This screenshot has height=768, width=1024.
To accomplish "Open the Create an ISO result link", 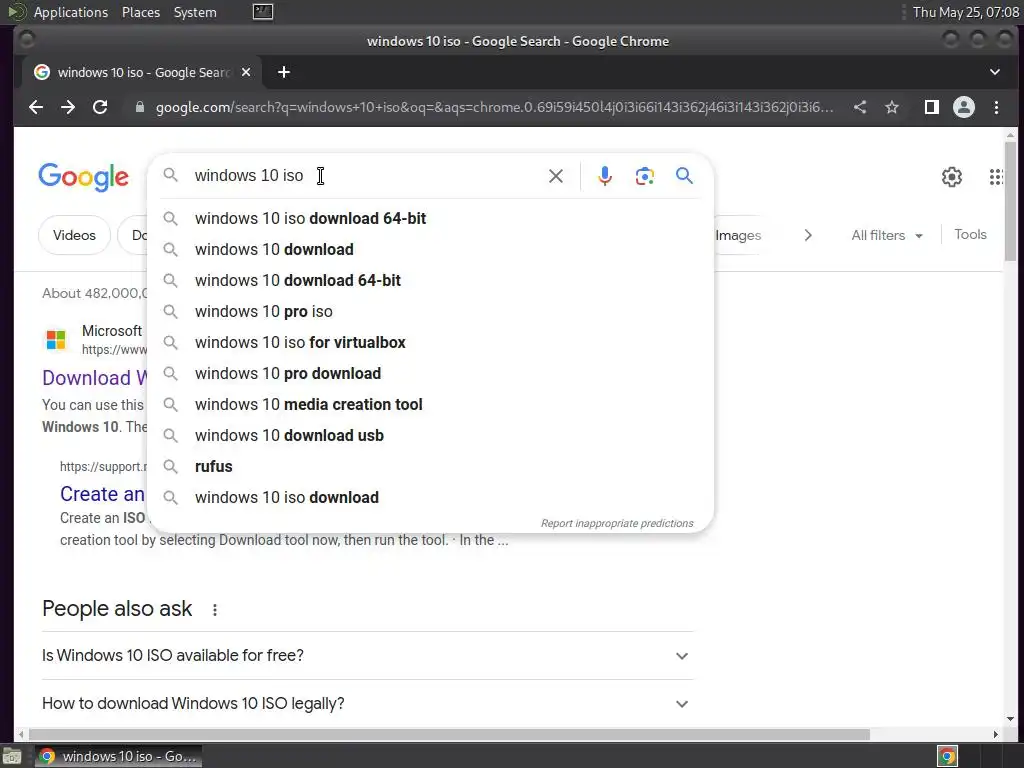I will pos(103,494).
